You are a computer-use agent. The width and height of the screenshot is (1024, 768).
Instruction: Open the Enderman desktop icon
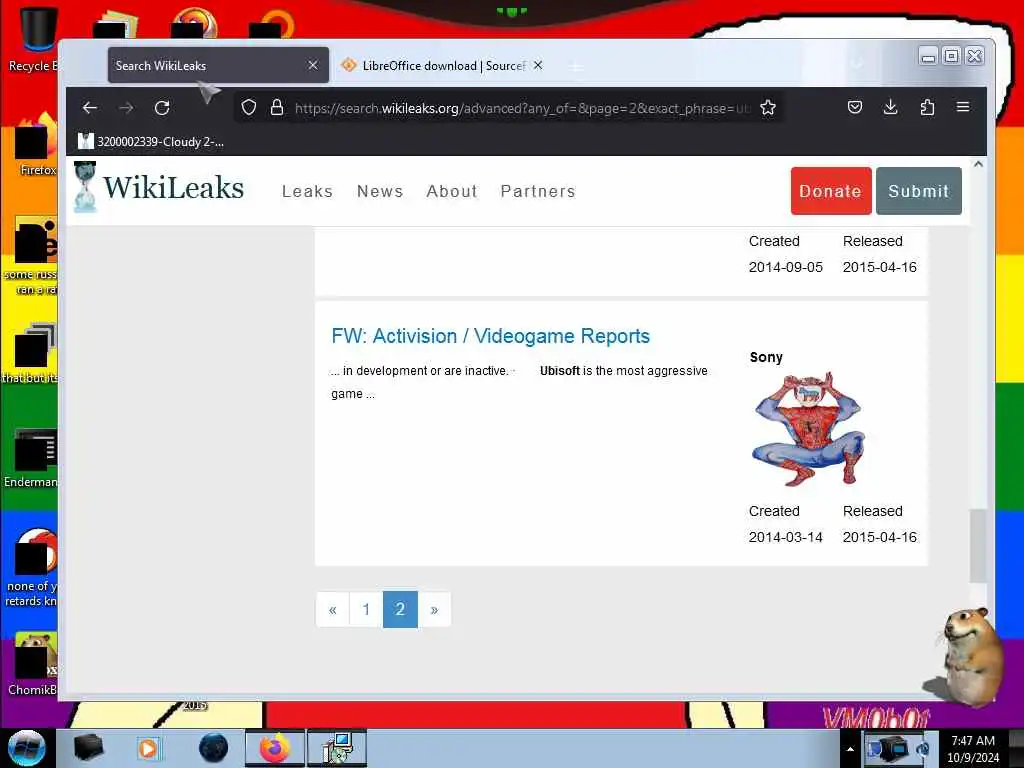pyautogui.click(x=31, y=458)
